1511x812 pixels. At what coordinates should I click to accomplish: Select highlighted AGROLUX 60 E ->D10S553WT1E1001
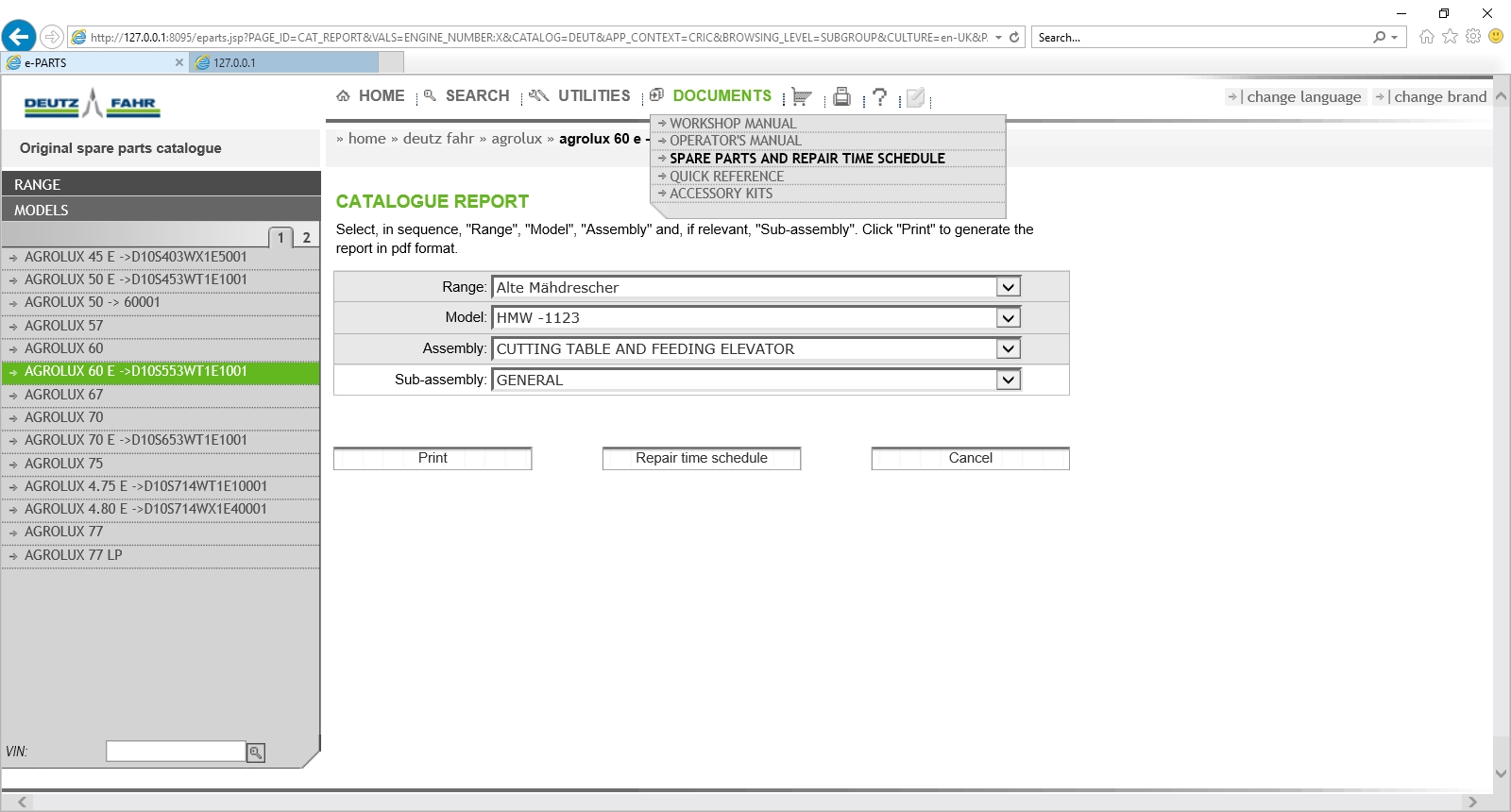[x=161, y=372]
